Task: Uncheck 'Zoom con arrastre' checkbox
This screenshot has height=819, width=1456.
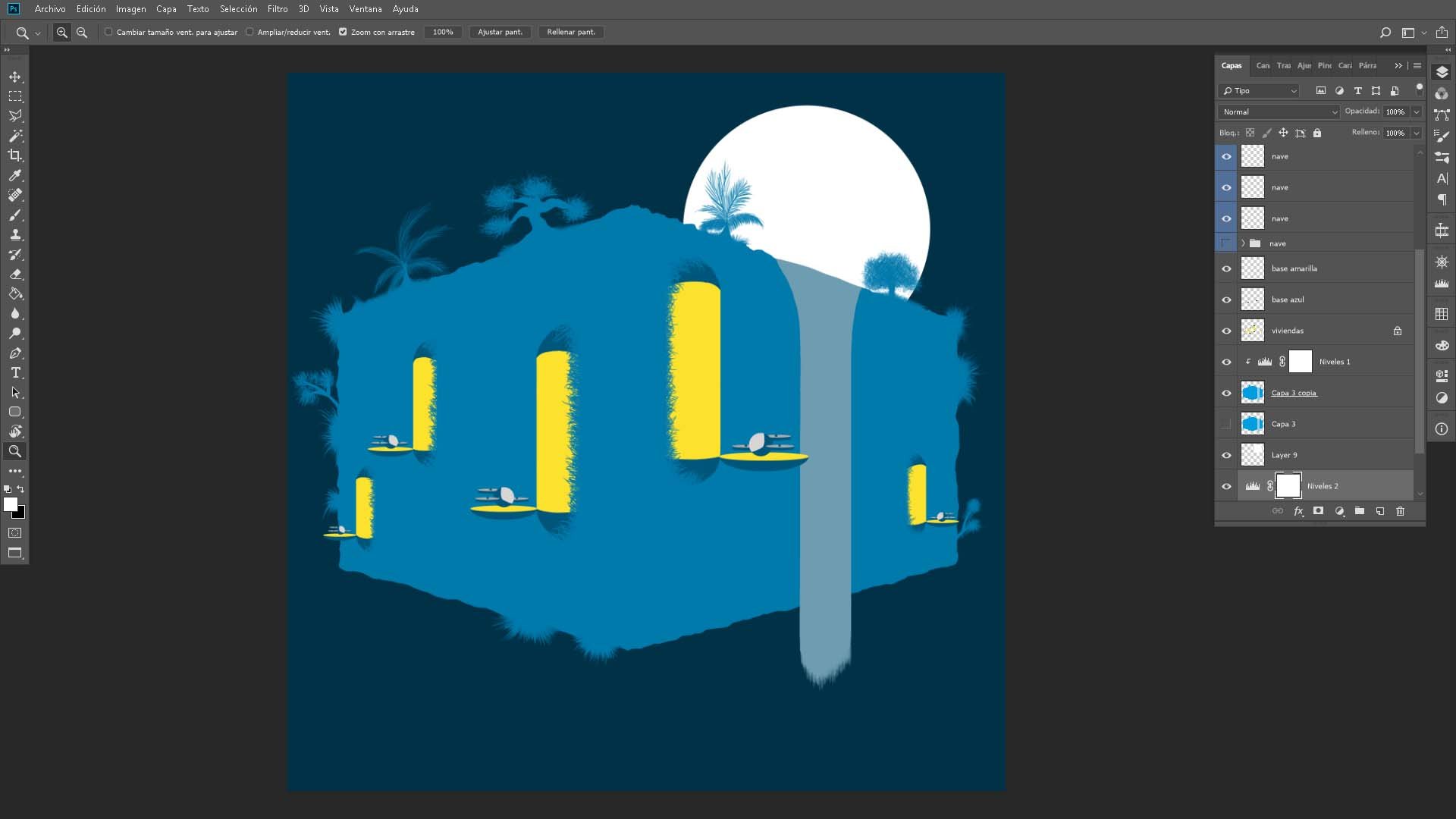Action: 343,32
